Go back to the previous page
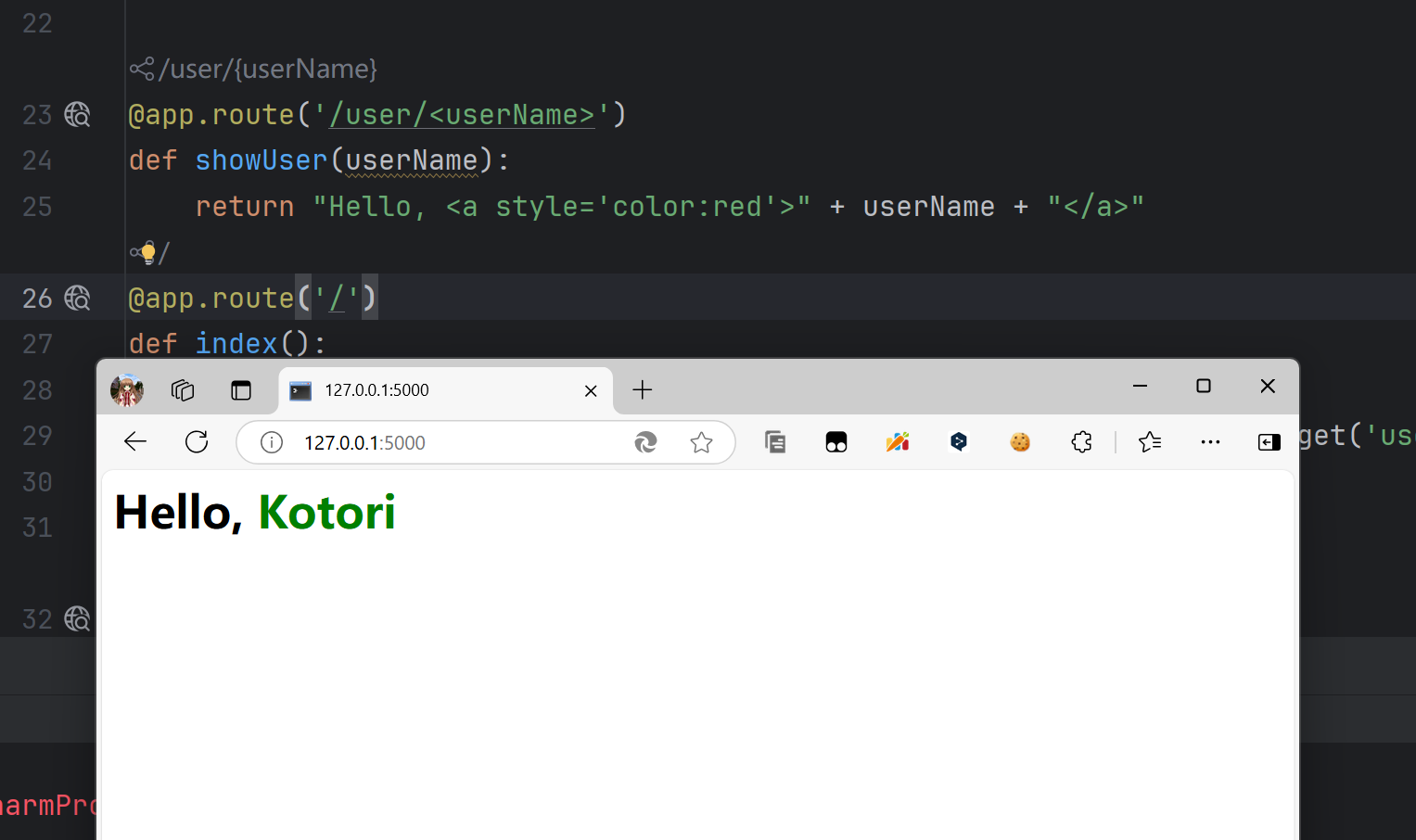 point(135,442)
